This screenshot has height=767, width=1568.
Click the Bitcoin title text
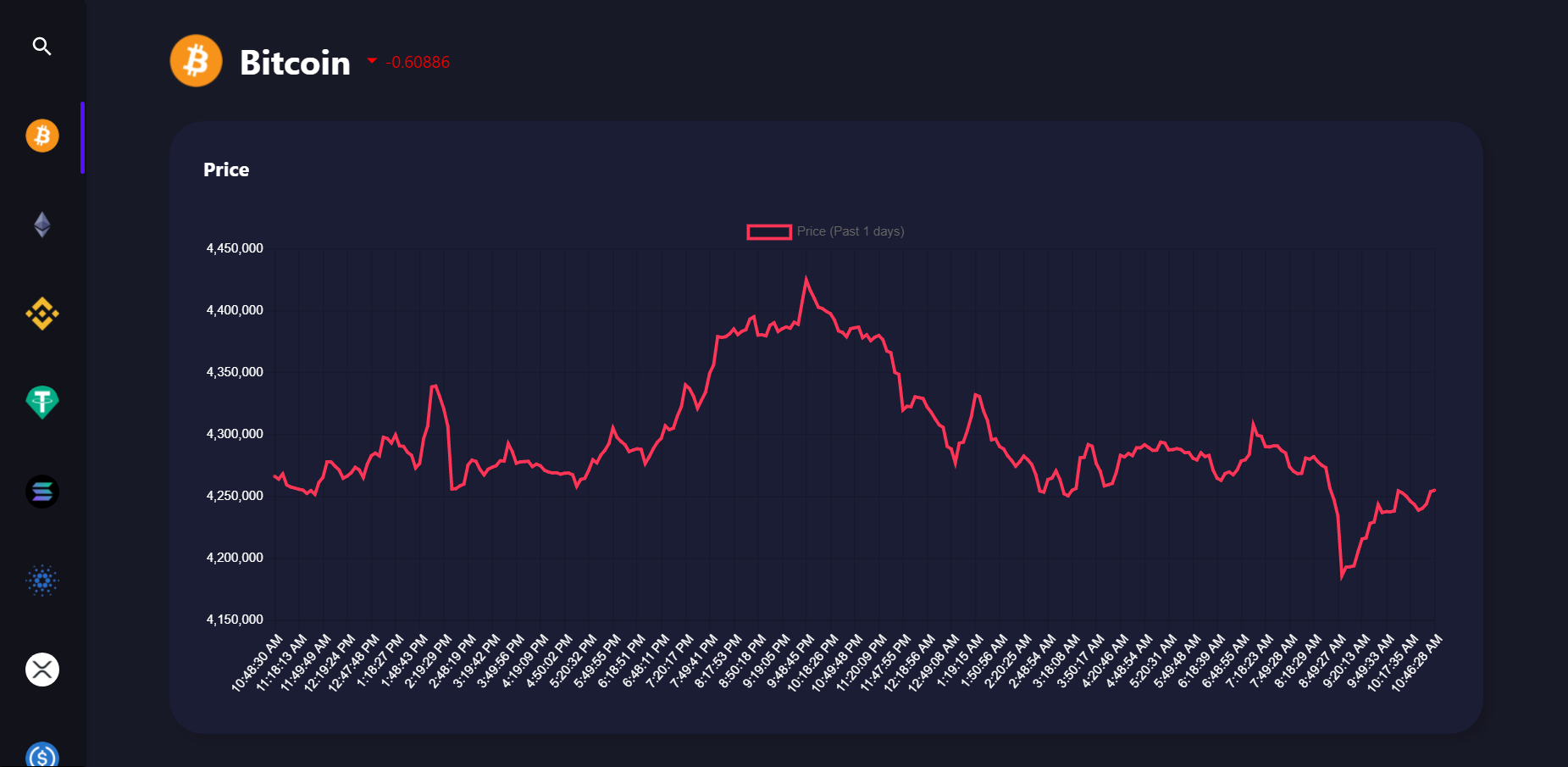[x=295, y=63]
